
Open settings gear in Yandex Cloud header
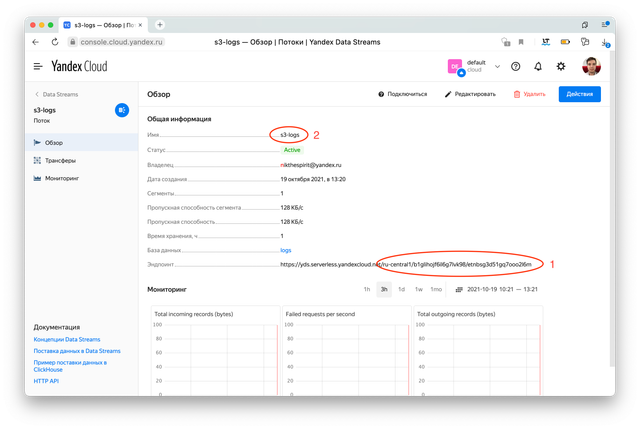tap(561, 66)
